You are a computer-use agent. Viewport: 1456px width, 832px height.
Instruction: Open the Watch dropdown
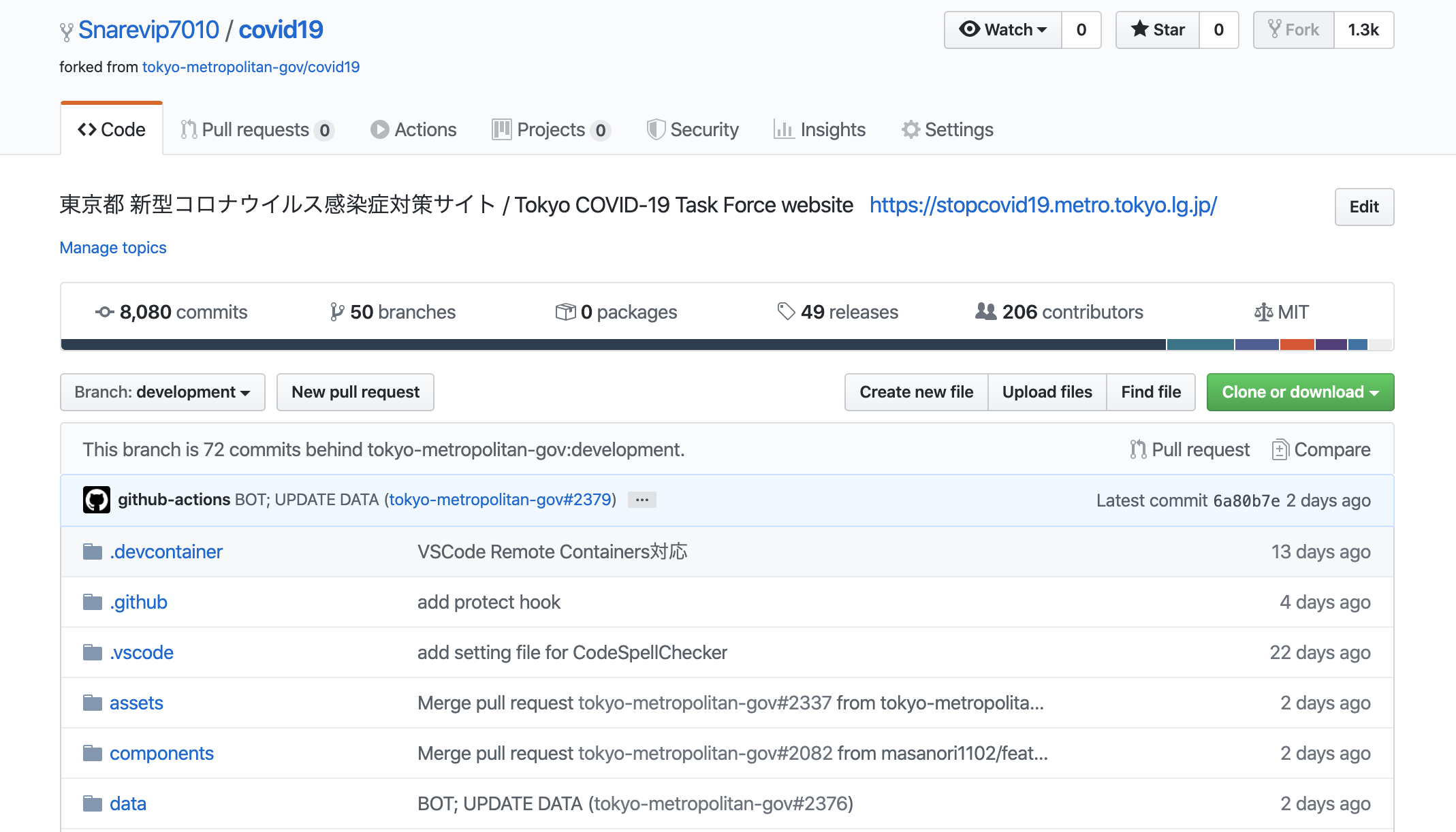[1002, 30]
